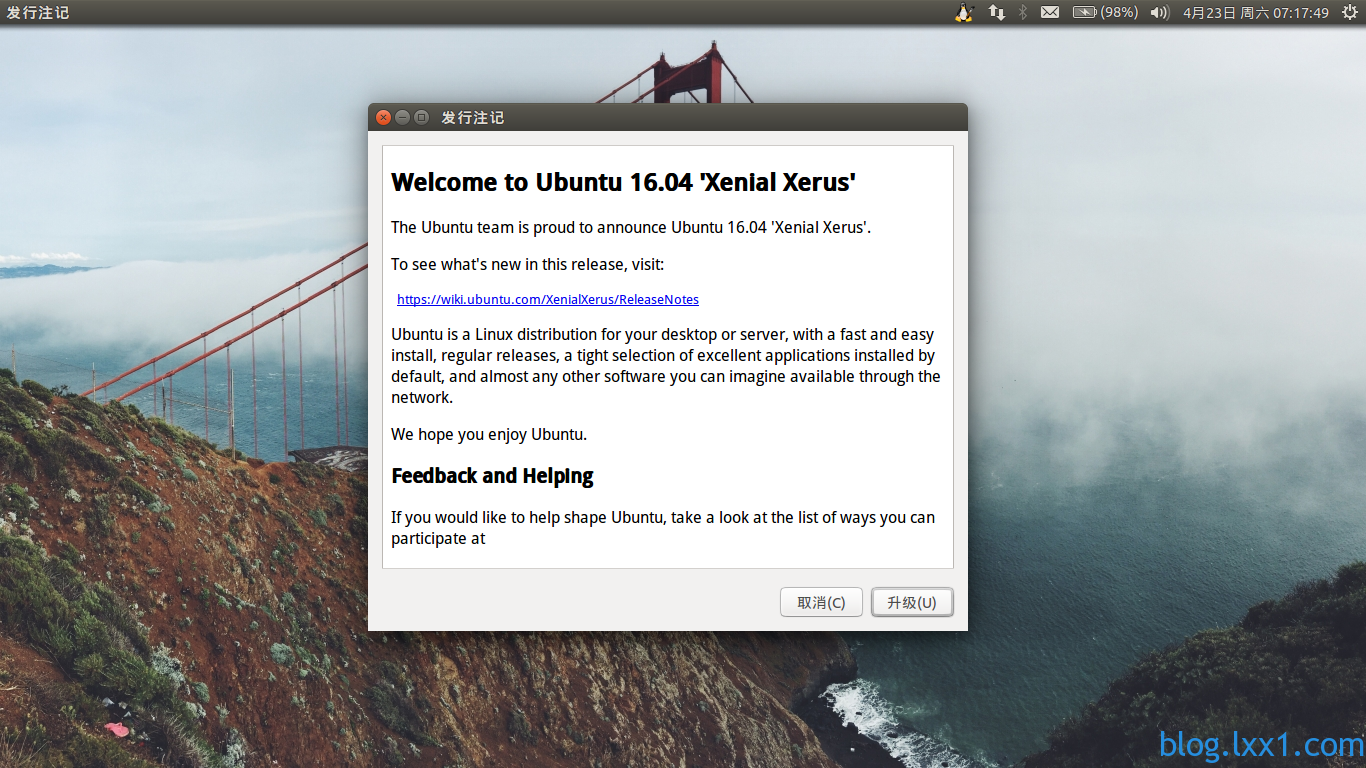Open the battery indicator showing 98%
This screenshot has height=768, width=1366.
[1105, 12]
